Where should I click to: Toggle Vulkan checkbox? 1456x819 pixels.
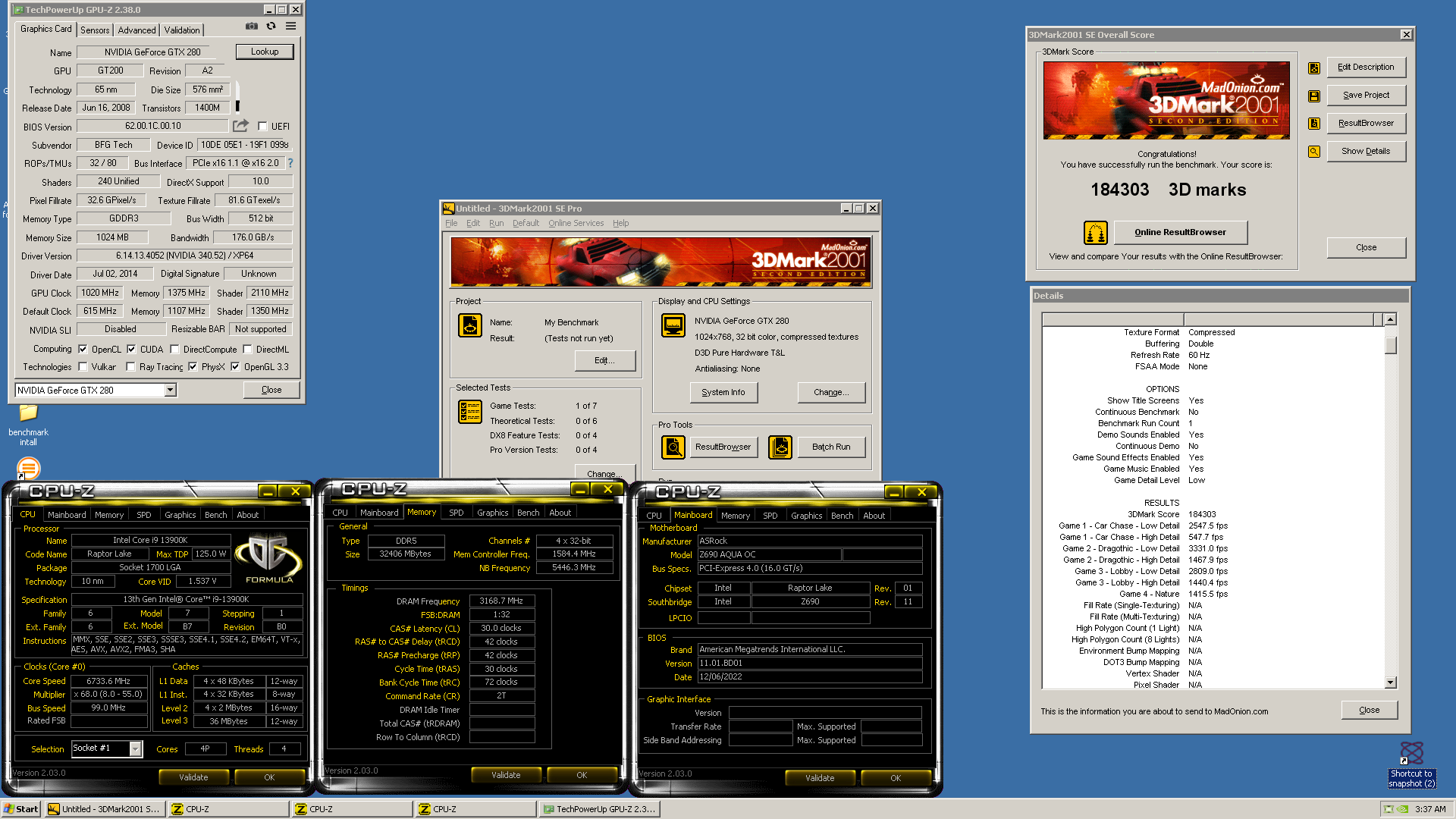click(x=83, y=367)
